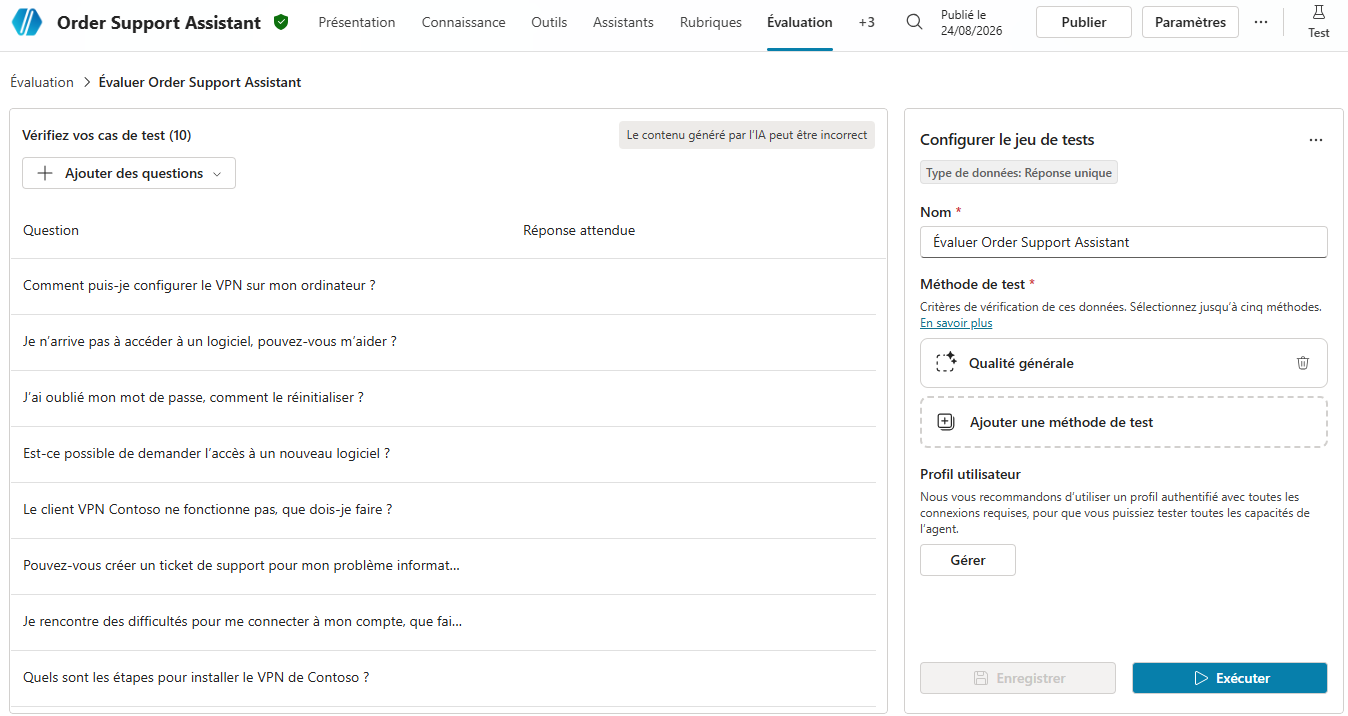Click Ajouter une méthode de test
This screenshot has width=1348, height=716.
coord(1124,422)
